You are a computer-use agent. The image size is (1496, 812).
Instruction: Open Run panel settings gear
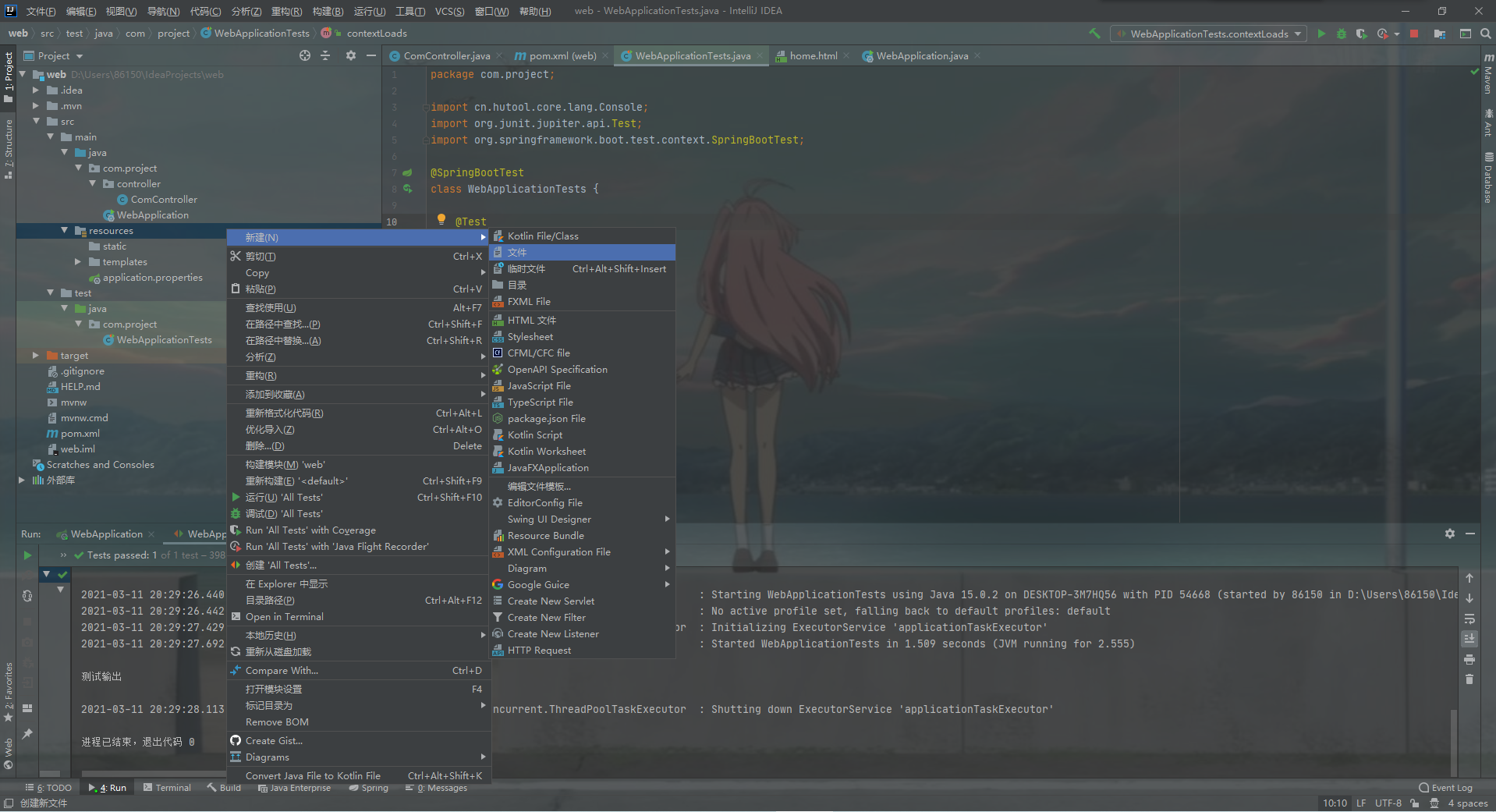[1449, 534]
